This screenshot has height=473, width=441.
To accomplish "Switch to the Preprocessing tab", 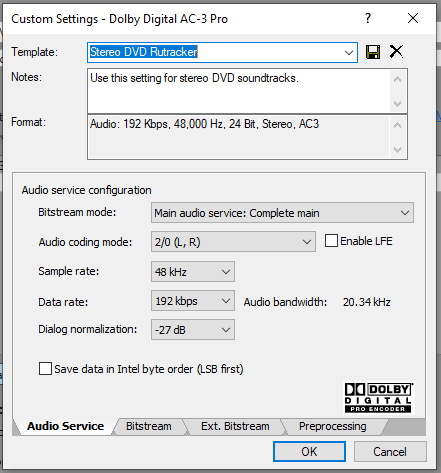I will pos(332,426).
